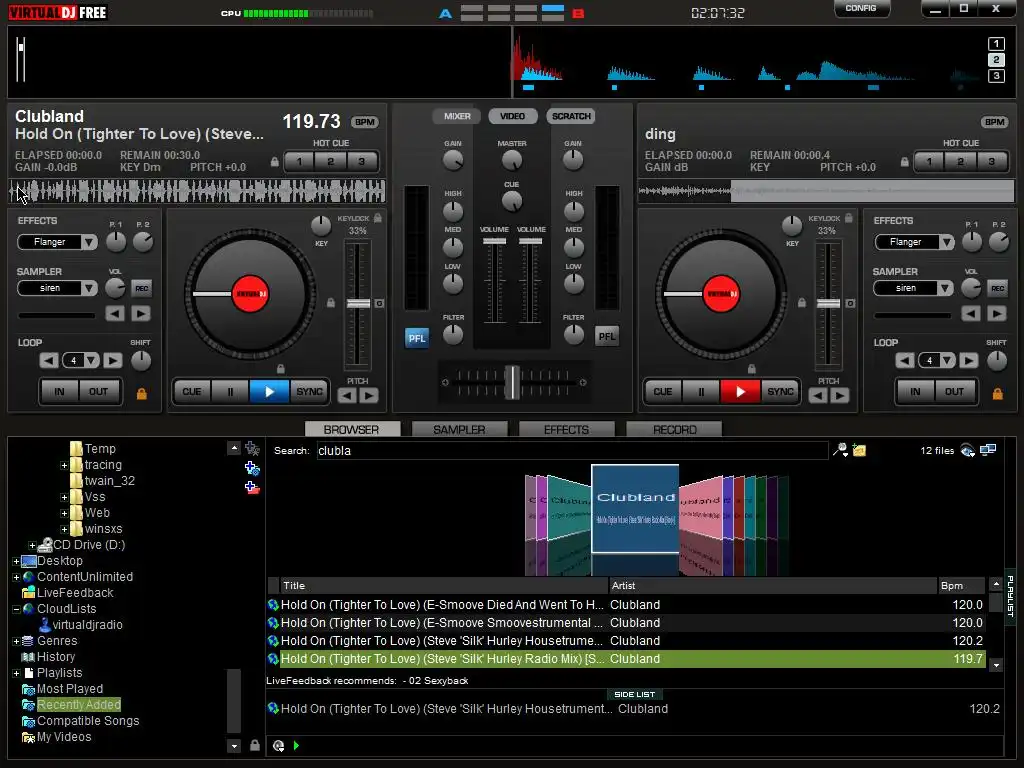Click the crossfader handle
The width and height of the screenshot is (1024, 768).
click(513, 382)
